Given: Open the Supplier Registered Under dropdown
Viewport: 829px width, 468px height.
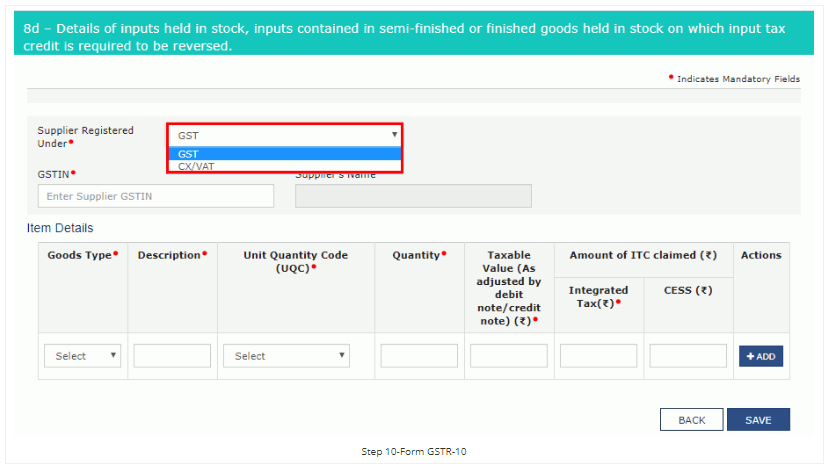Looking at the screenshot, I should click(285, 134).
